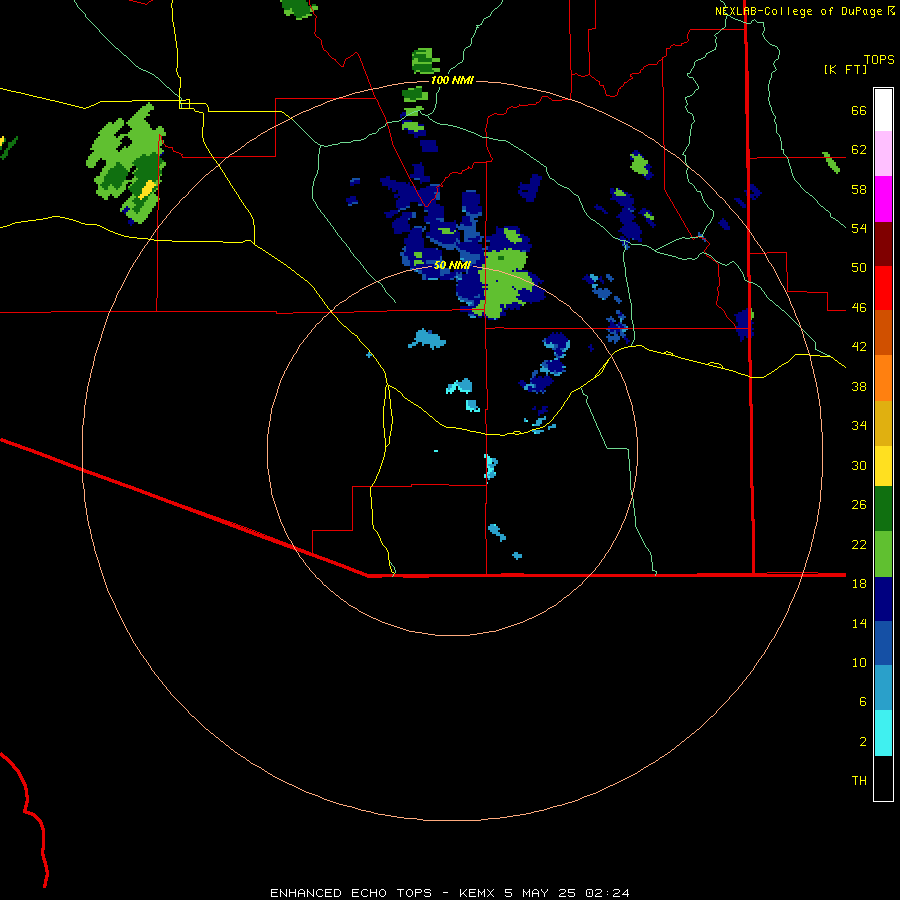Viewport: 900px width, 900px height.
Task: Click the yellow legend swatch
Action: pyautogui.click(x=883, y=465)
